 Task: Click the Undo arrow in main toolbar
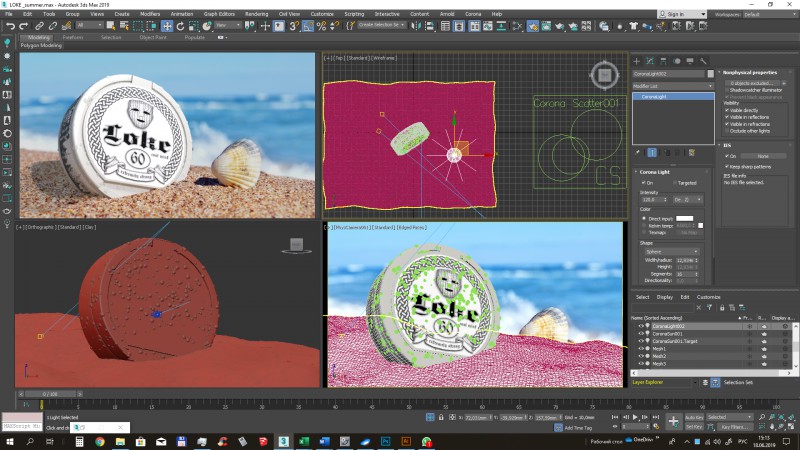(9, 26)
